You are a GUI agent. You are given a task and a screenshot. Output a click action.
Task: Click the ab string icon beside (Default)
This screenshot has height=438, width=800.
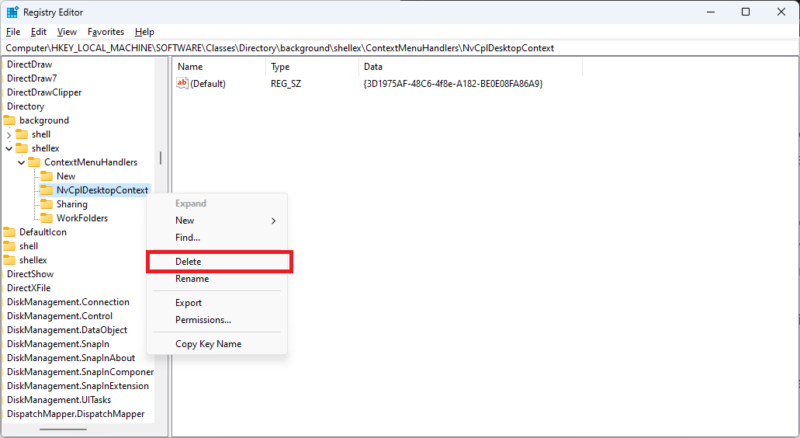182,83
